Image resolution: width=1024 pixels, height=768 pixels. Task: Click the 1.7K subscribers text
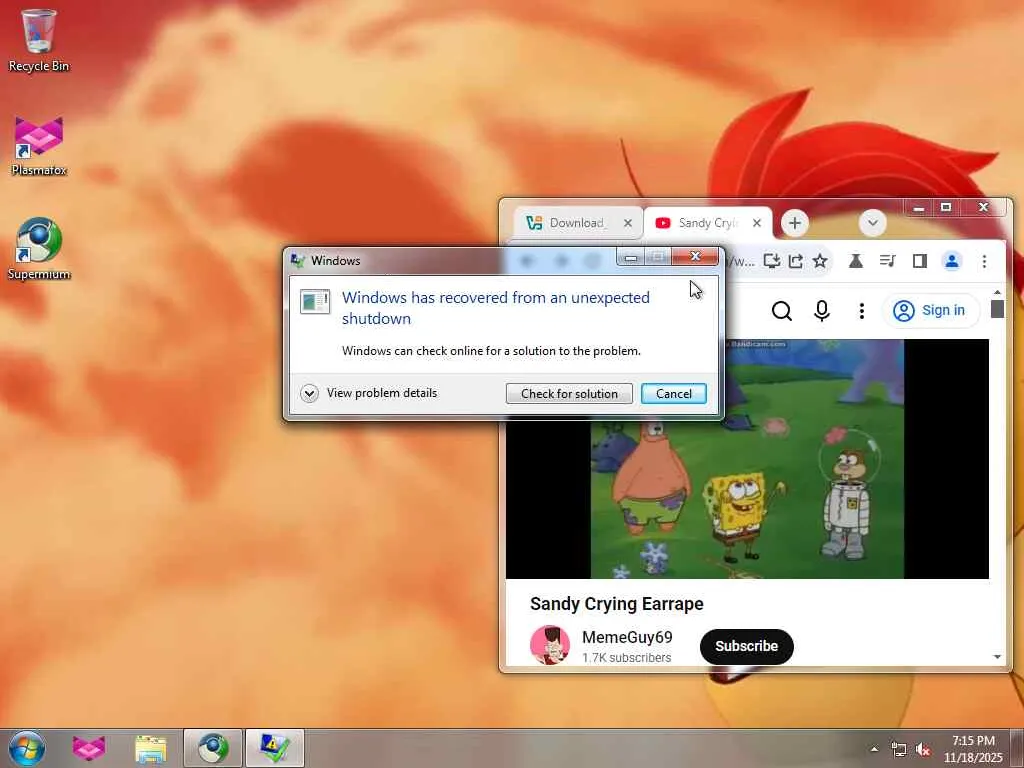(626, 658)
